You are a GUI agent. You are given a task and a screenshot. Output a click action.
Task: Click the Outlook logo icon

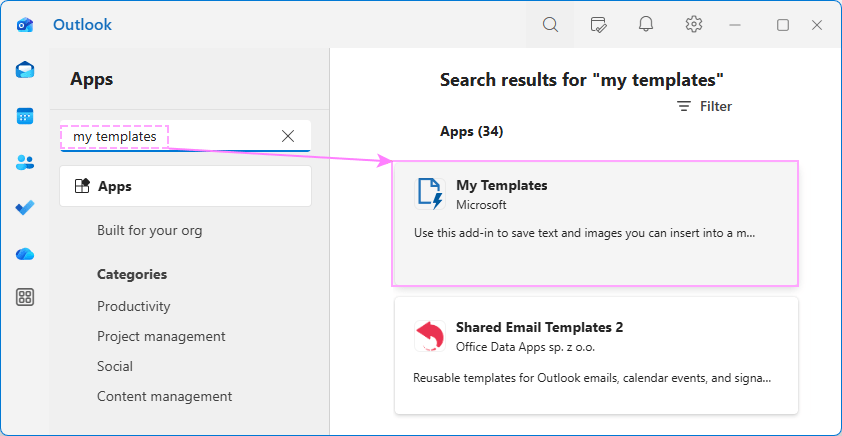(x=25, y=25)
